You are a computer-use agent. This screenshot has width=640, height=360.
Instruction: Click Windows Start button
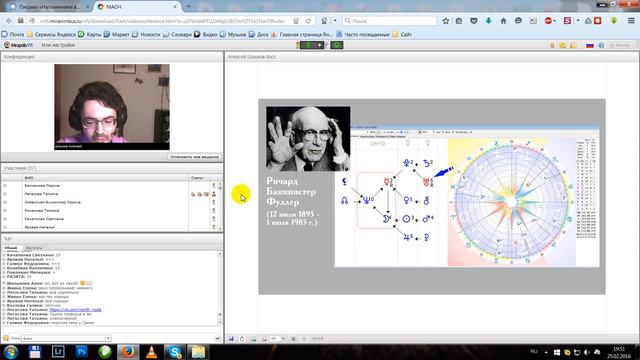point(11,351)
